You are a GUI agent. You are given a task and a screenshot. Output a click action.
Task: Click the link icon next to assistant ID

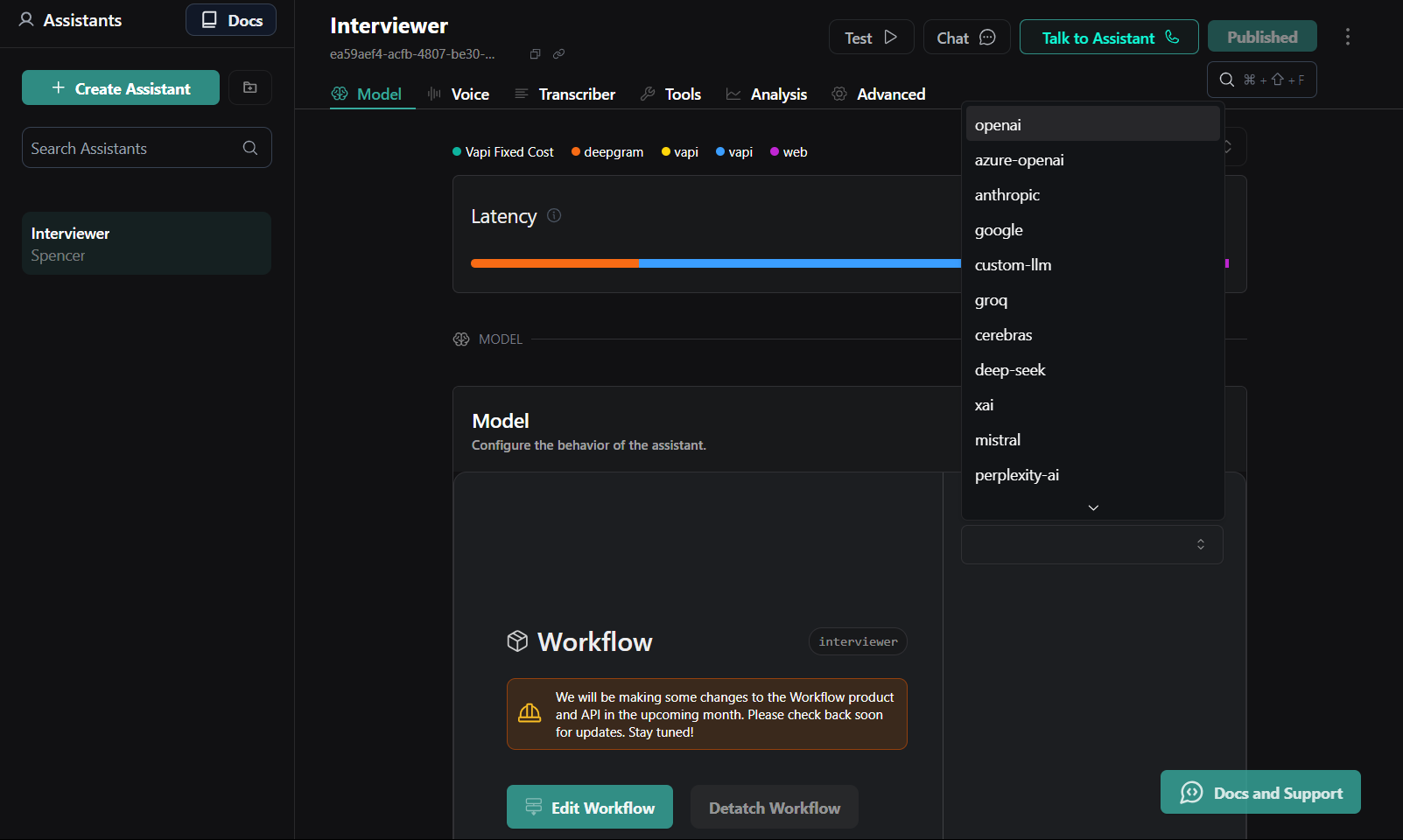point(558,53)
